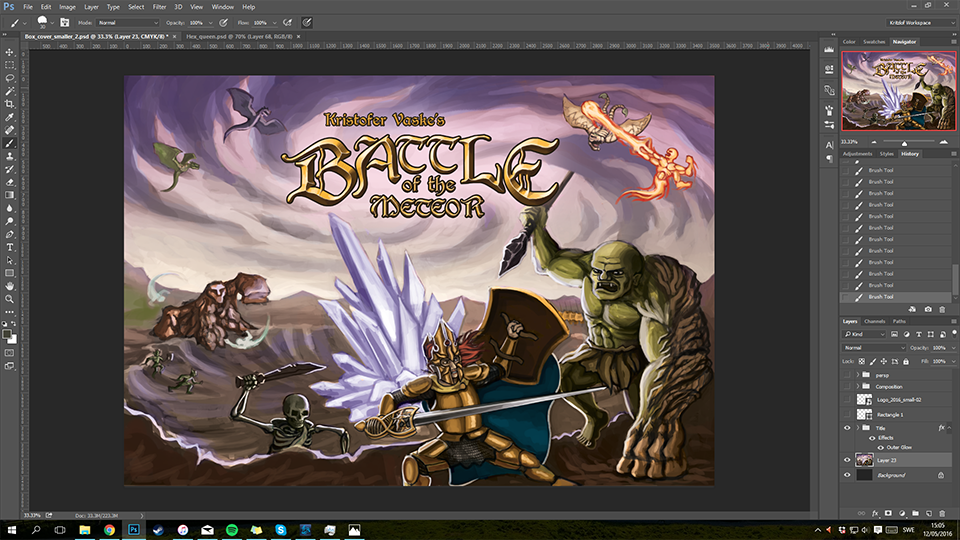Select the Horizontal Type tool
The height and width of the screenshot is (540, 960).
(9, 247)
